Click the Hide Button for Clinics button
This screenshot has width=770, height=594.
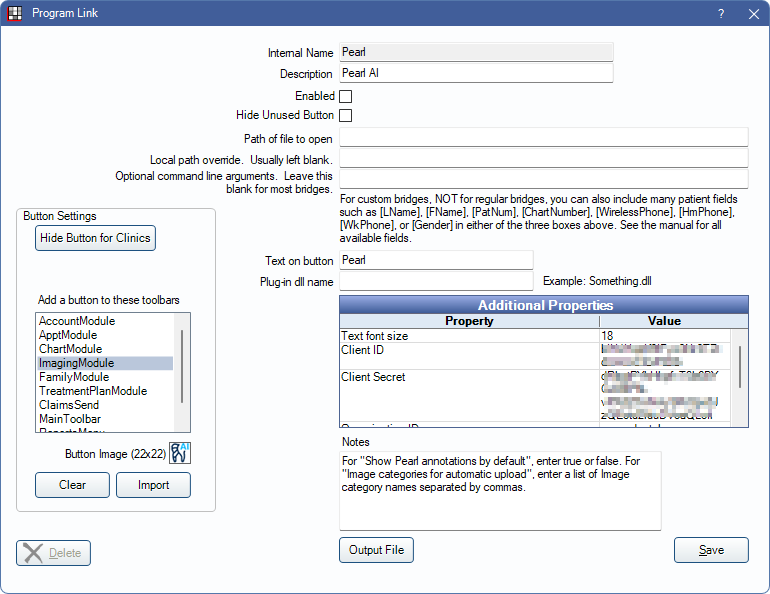[x=96, y=238]
